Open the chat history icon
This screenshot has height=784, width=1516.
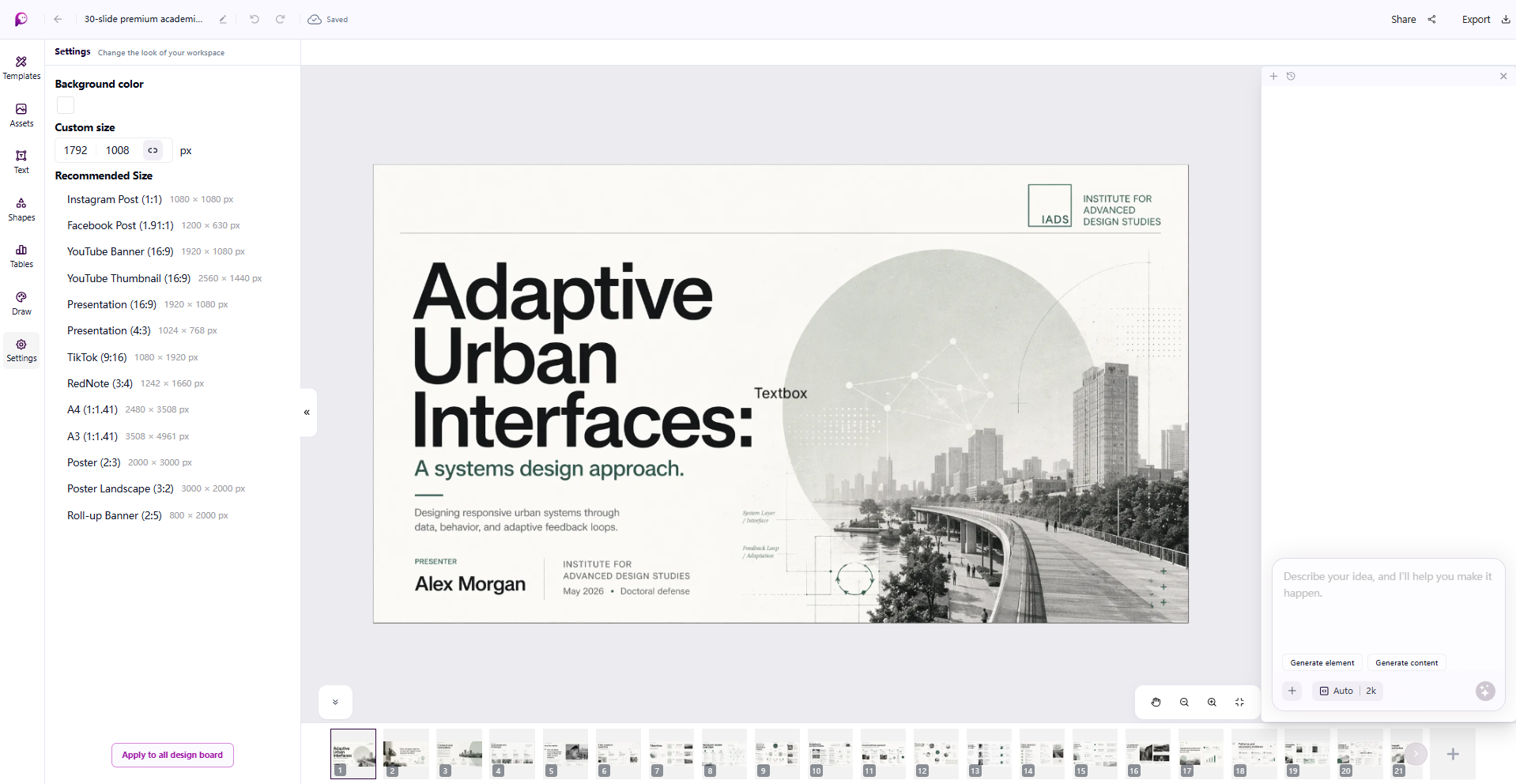pos(1291,76)
